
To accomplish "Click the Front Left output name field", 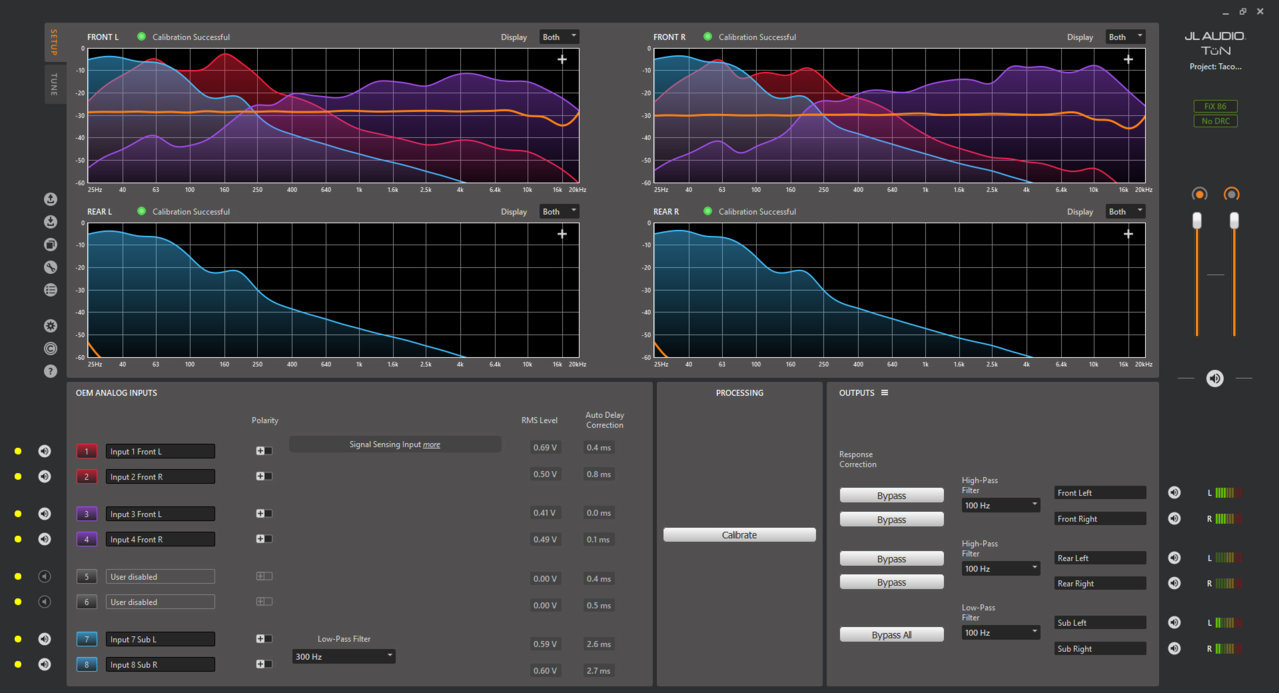I will point(1100,493).
